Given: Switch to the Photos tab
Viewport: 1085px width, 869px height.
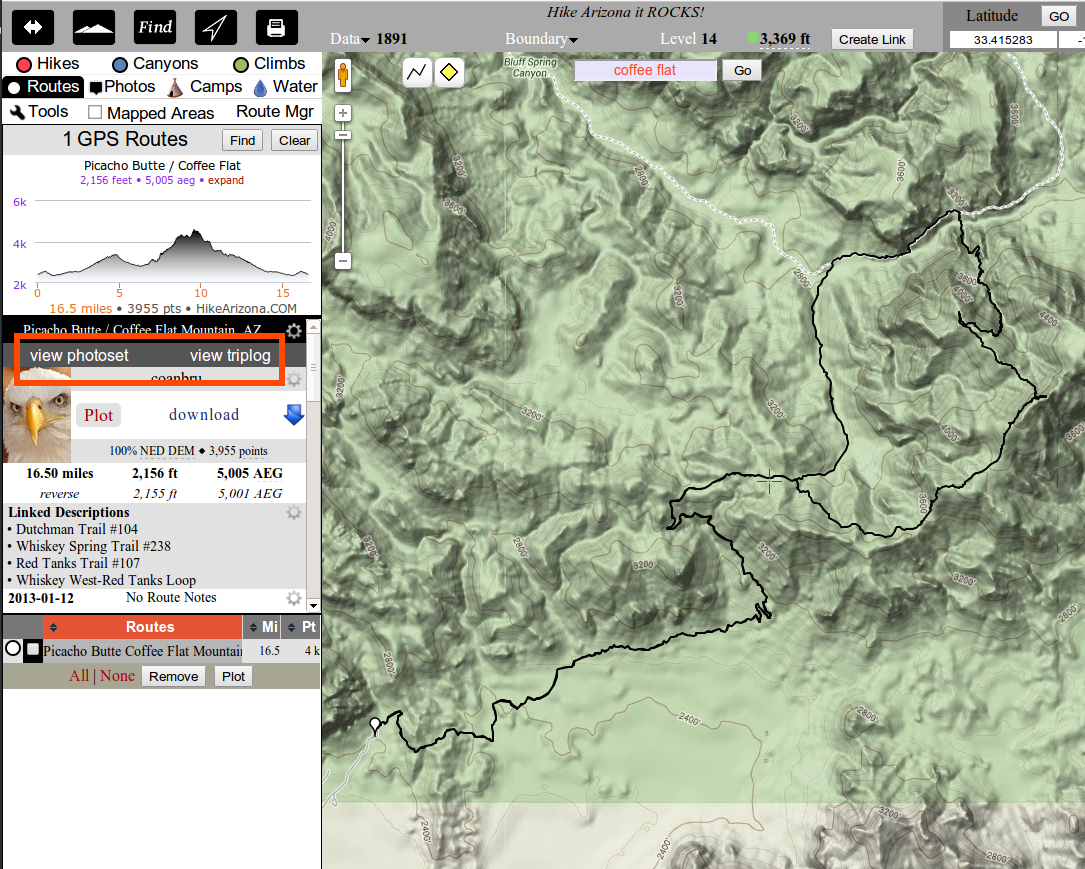Looking at the screenshot, I should click(122, 87).
